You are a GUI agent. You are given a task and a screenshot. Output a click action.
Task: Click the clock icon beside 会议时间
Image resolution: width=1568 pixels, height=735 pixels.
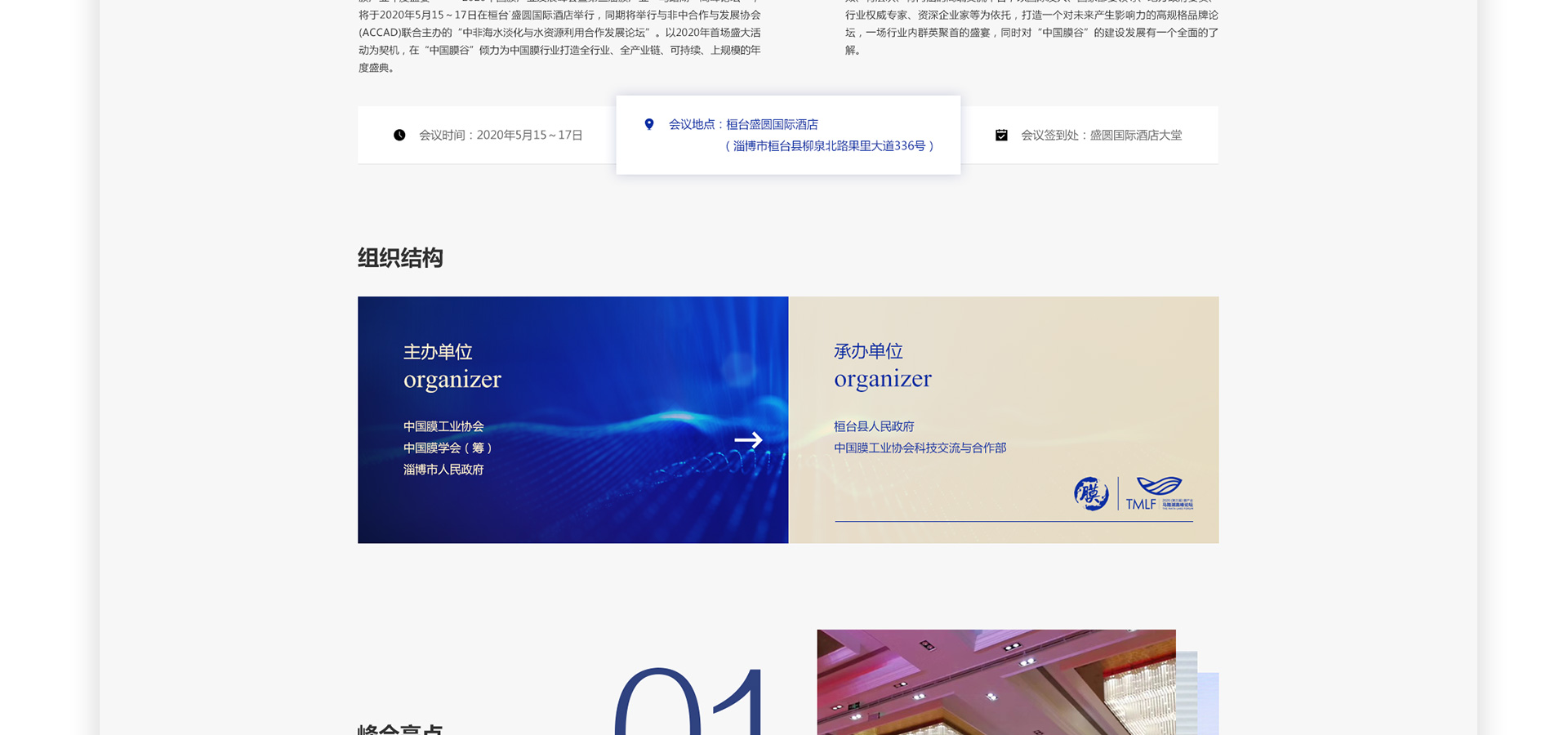(399, 135)
